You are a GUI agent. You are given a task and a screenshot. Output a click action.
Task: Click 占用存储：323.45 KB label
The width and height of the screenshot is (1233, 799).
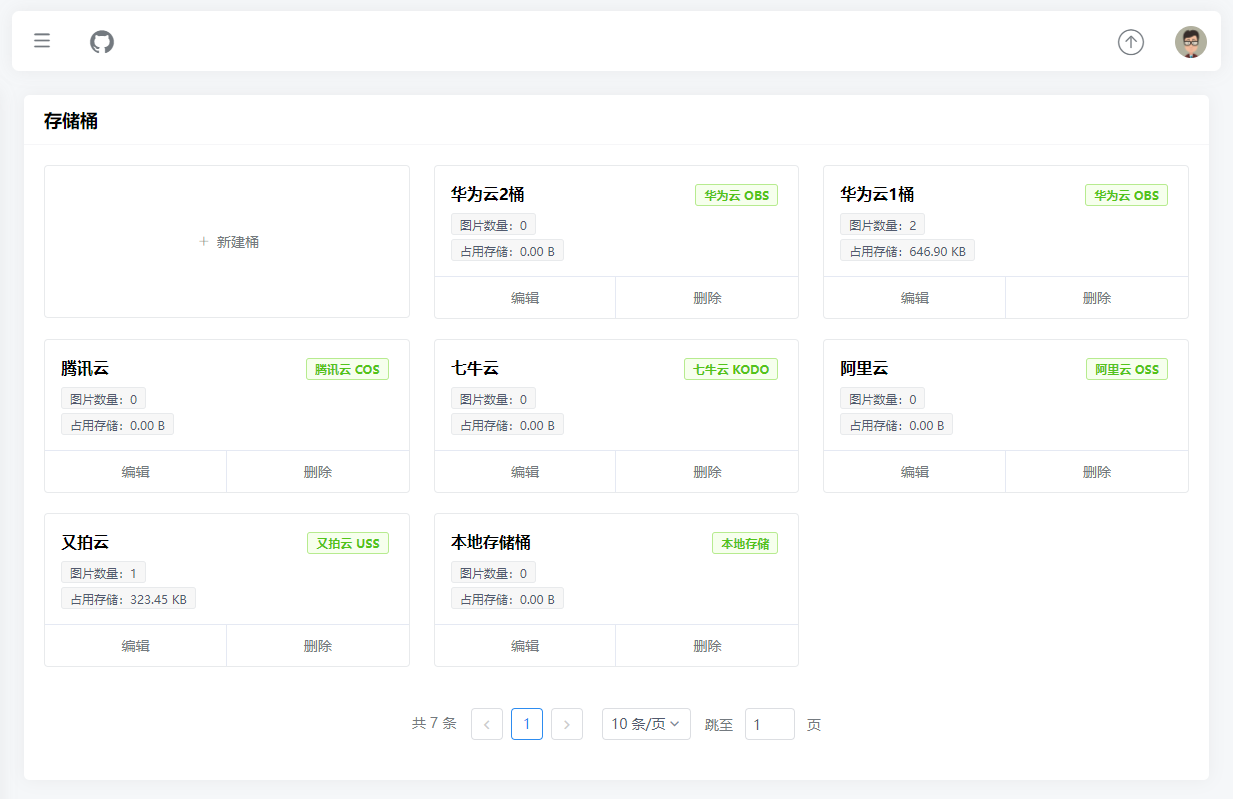128,599
